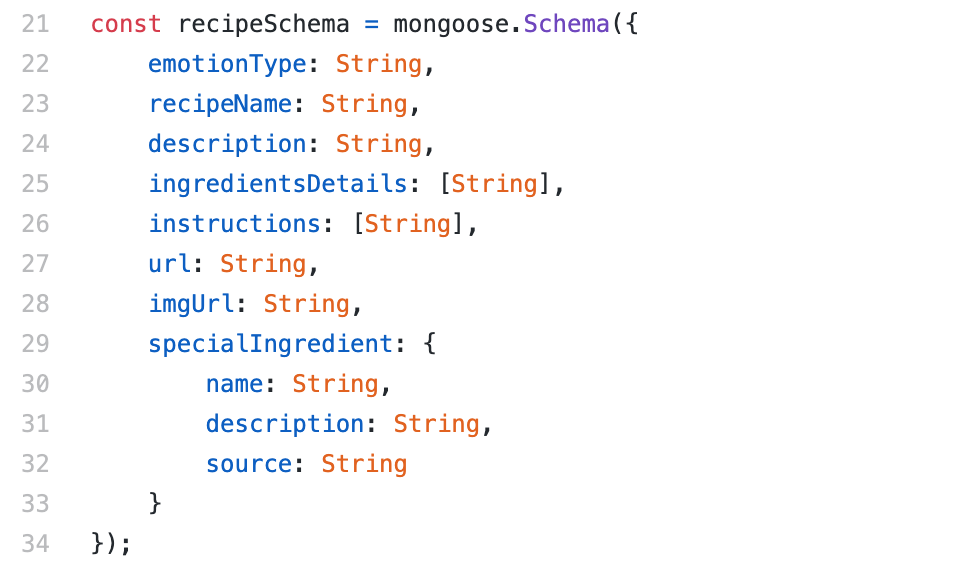The image size is (954, 572).
Task: Click the instructions property name
Action: point(234,224)
